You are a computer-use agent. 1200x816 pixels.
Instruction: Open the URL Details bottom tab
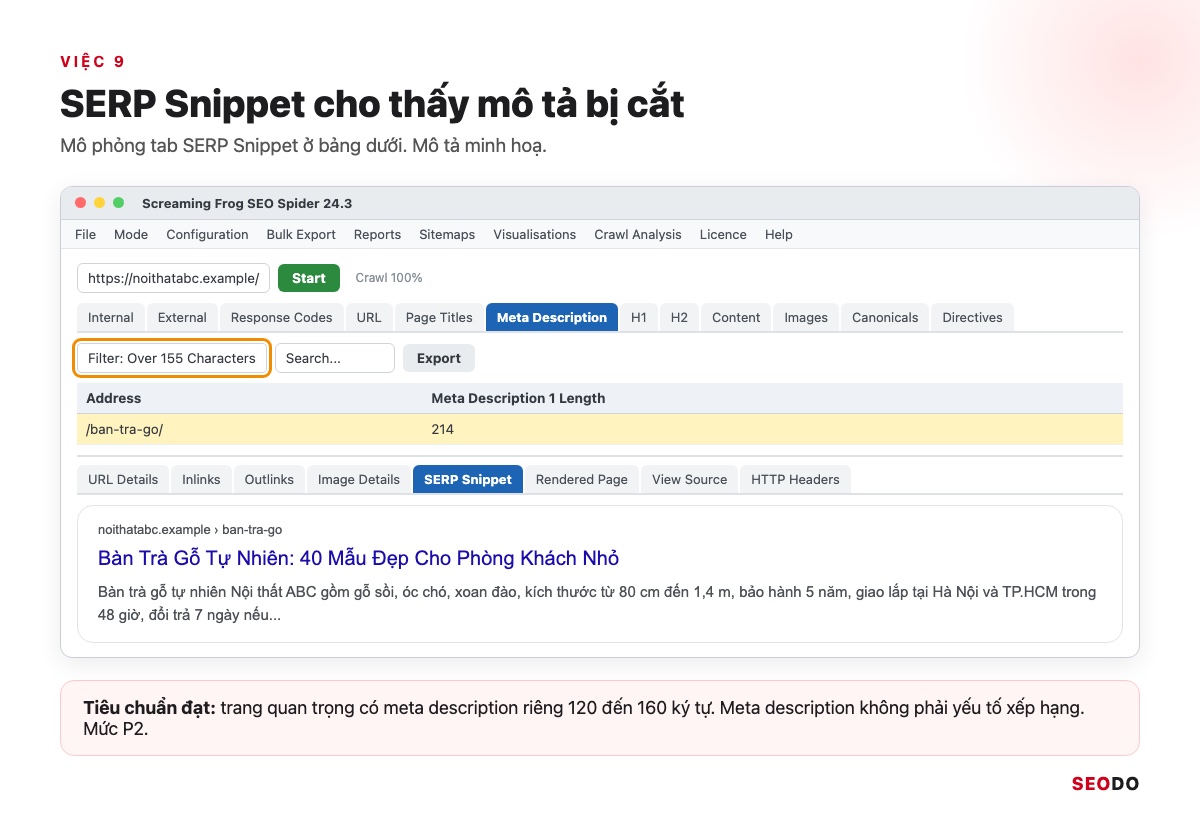pyautogui.click(x=123, y=479)
